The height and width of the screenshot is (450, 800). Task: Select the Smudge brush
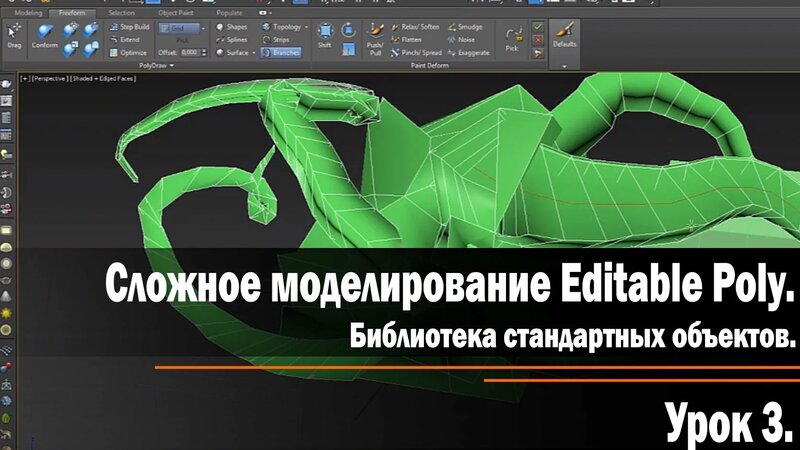pos(465,27)
